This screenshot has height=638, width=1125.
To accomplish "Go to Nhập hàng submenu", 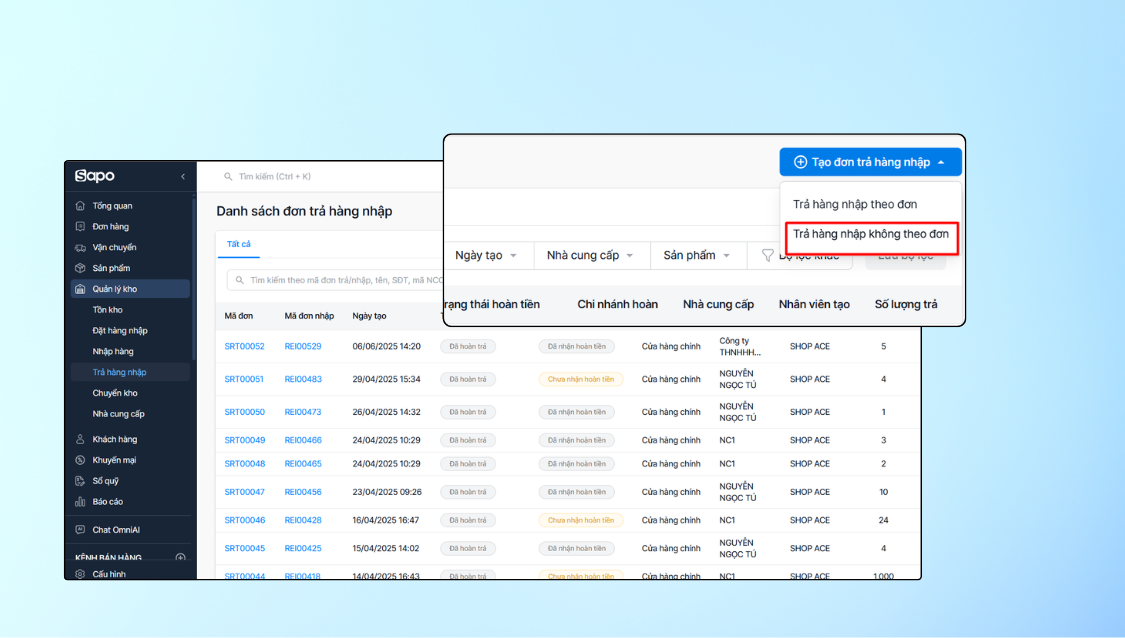I will point(113,352).
